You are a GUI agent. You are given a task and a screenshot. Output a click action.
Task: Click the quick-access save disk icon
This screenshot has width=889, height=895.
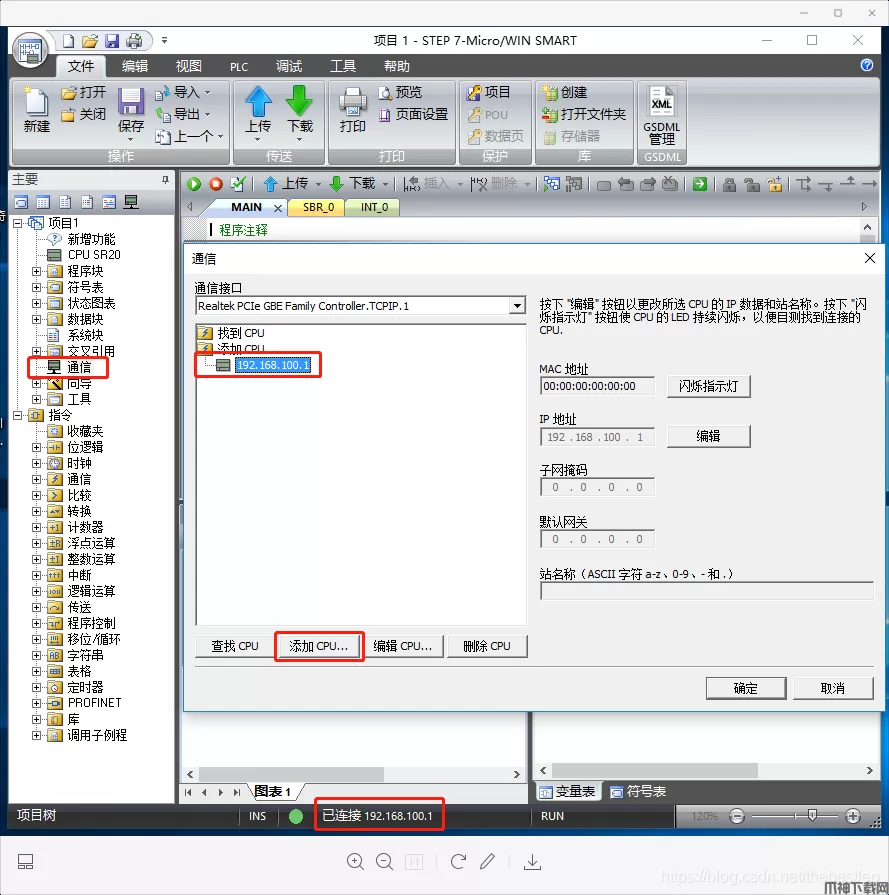112,41
